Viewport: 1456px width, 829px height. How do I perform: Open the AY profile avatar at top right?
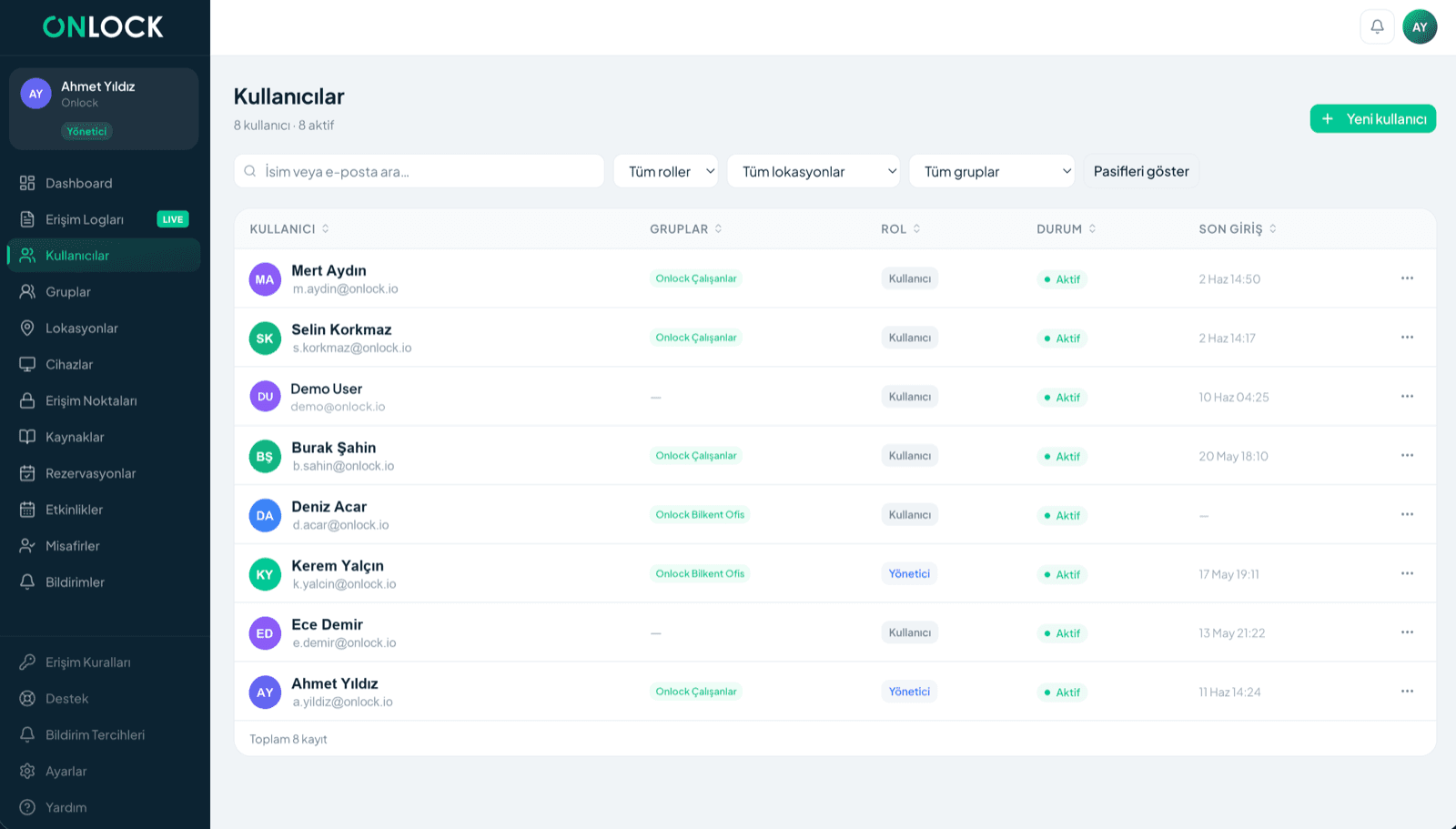(x=1420, y=26)
